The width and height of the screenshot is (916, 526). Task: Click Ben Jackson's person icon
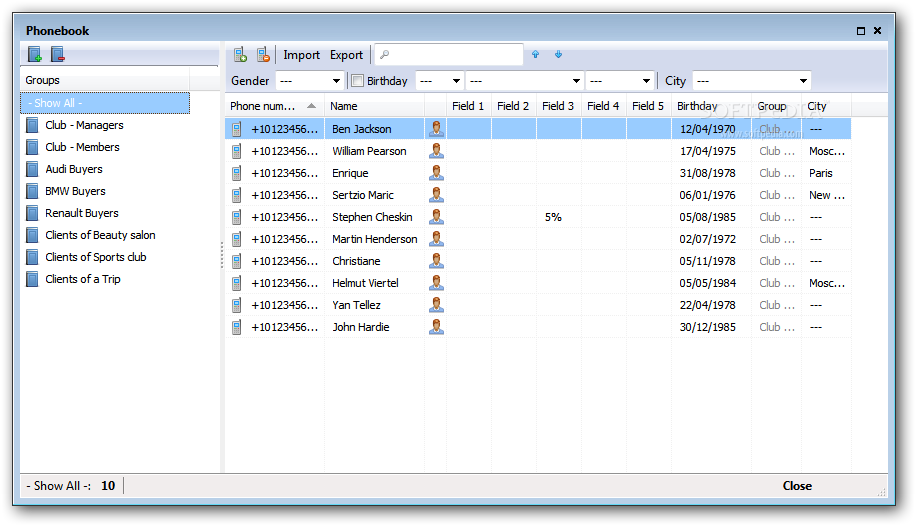pos(436,129)
